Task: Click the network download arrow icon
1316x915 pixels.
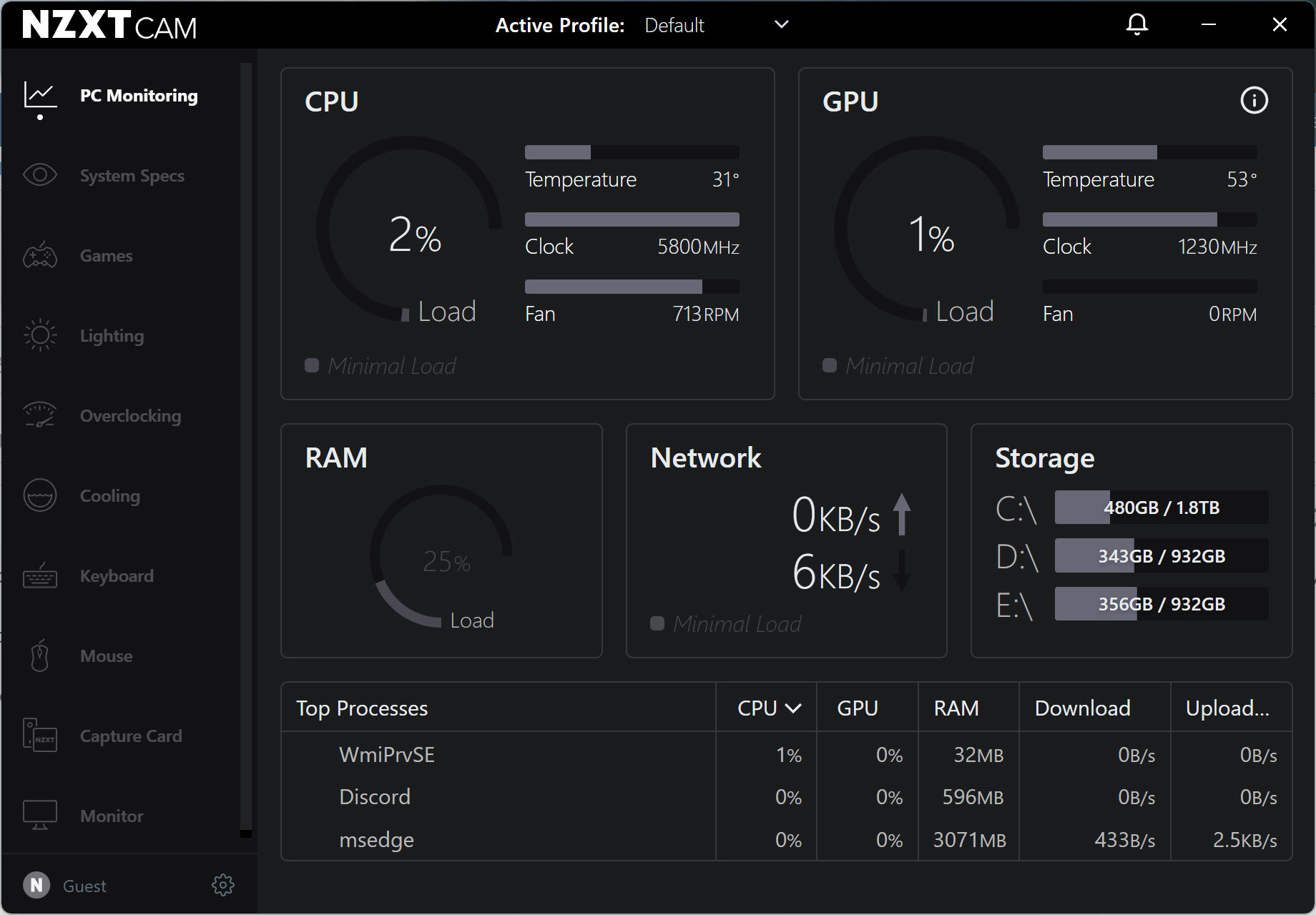Action: pyautogui.click(x=902, y=570)
